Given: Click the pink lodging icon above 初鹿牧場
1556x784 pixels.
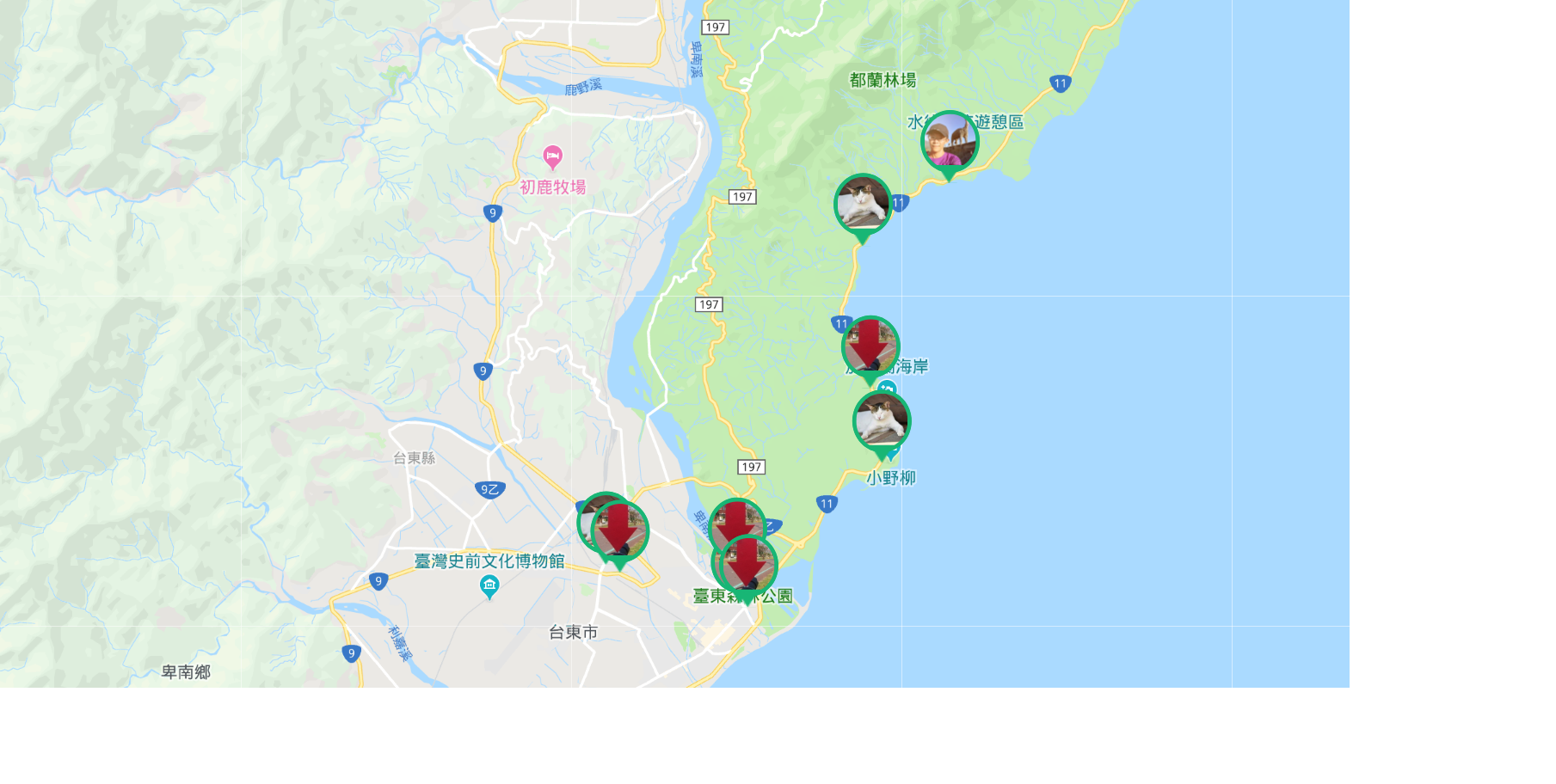Looking at the screenshot, I should (x=552, y=157).
